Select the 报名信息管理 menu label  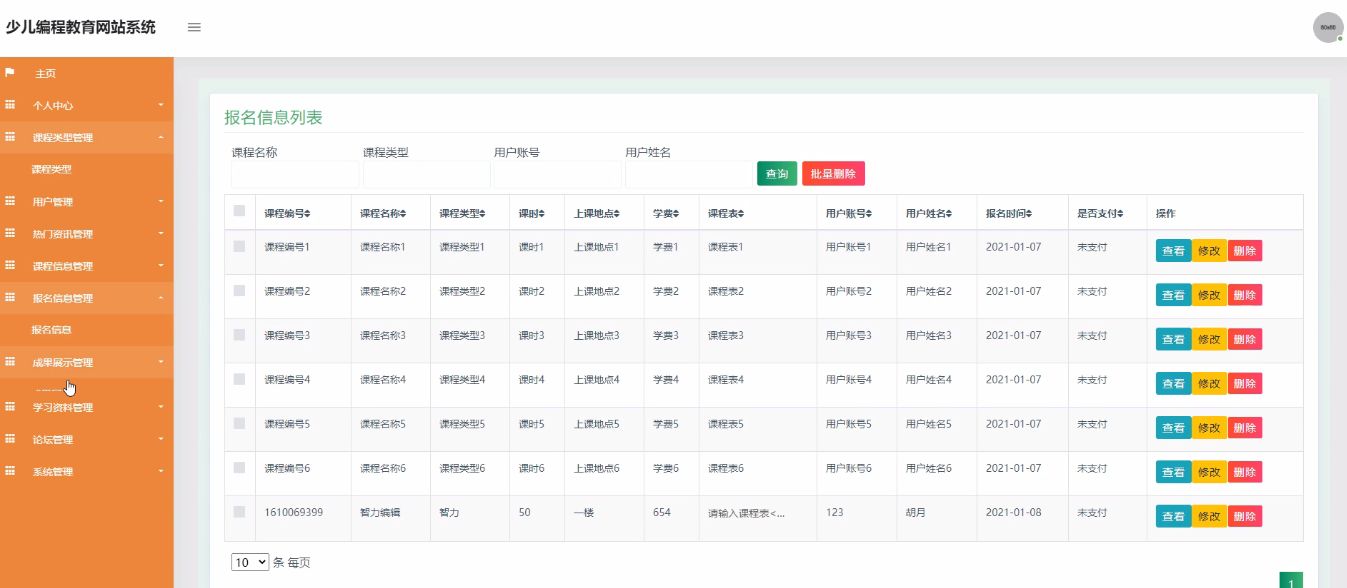[x=62, y=298]
